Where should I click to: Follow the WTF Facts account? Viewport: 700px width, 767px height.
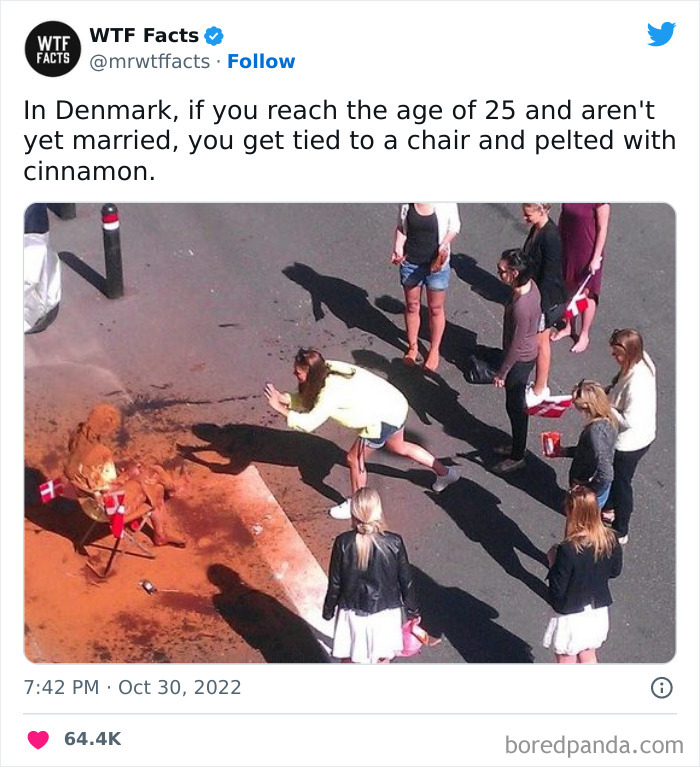pos(261,62)
